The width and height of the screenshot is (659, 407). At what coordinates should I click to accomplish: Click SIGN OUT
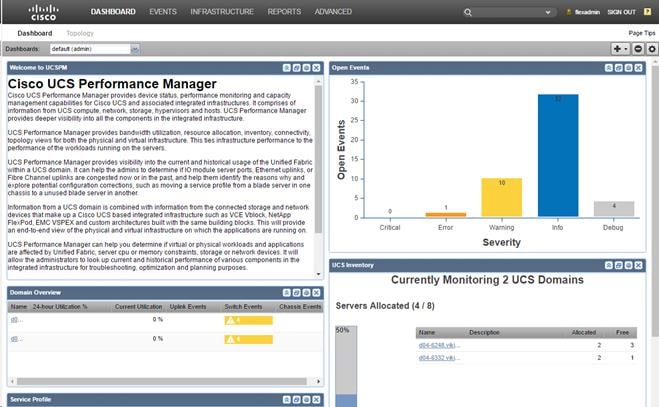click(621, 12)
